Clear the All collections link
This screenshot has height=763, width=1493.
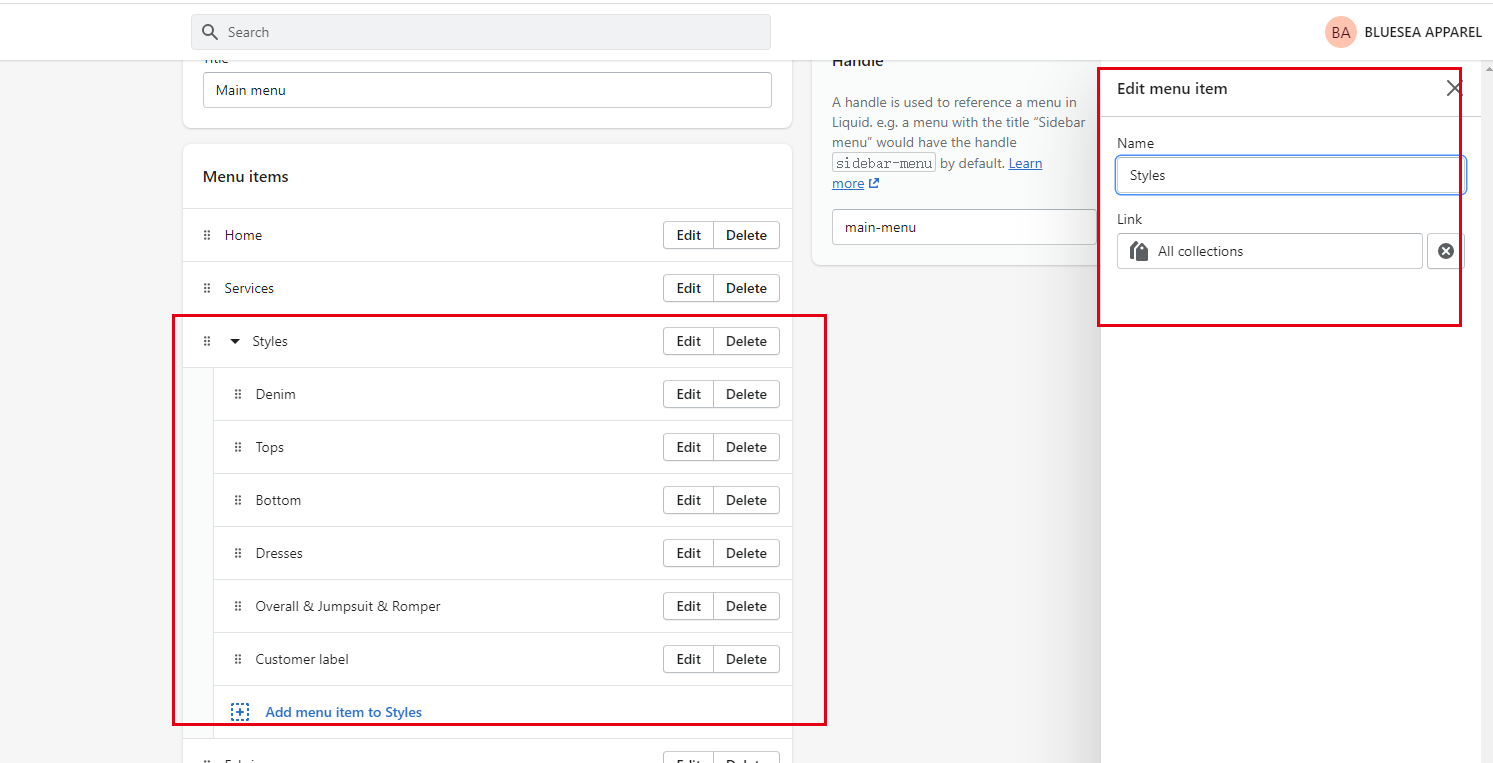(1445, 251)
